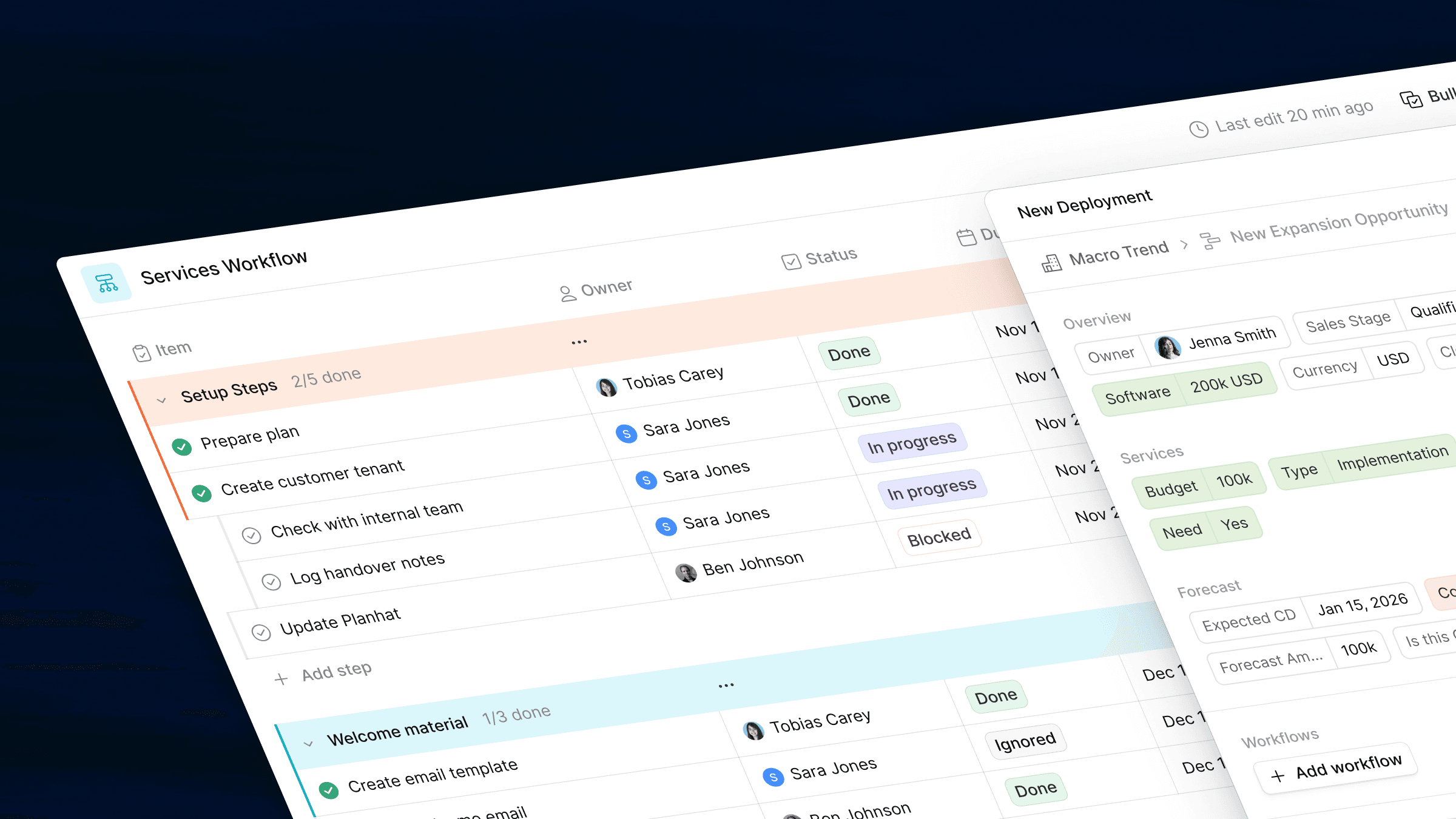Image resolution: width=1456 pixels, height=819 pixels.
Task: Check off the Update Planhat step
Action: 261,632
